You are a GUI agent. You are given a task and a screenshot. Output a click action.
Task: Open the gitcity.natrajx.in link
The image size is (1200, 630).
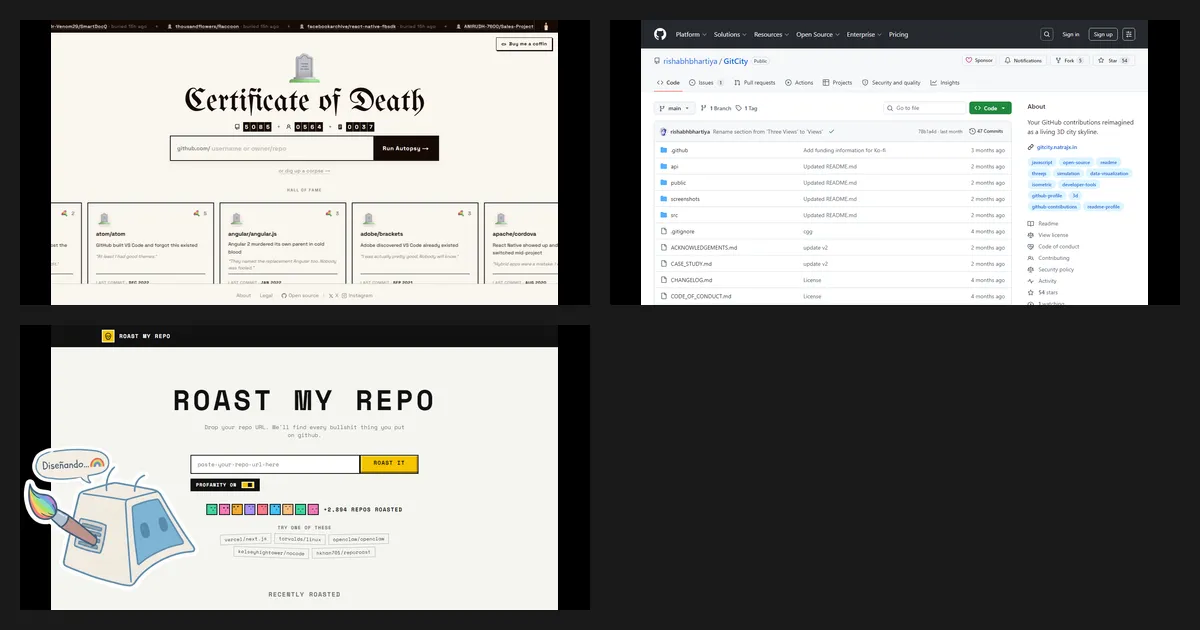pyautogui.click(x=1056, y=146)
